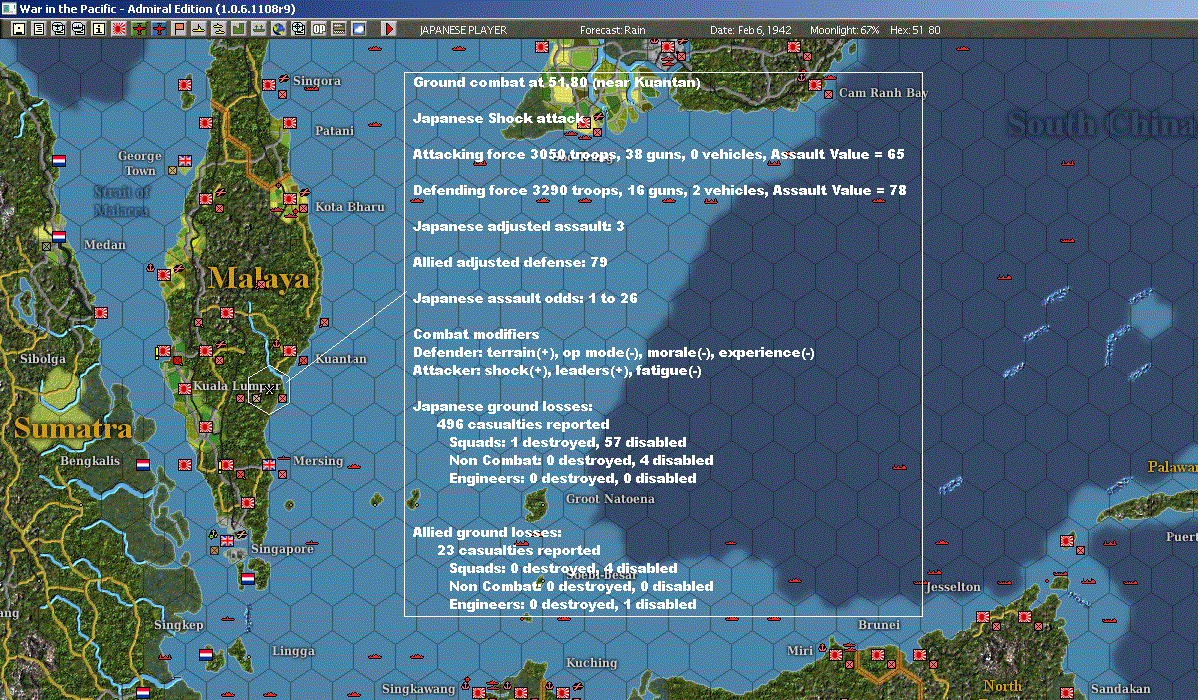1198x700 pixels.
Task: Click the 'Date: Feb 6, 1942' text
Action: click(x=751, y=30)
